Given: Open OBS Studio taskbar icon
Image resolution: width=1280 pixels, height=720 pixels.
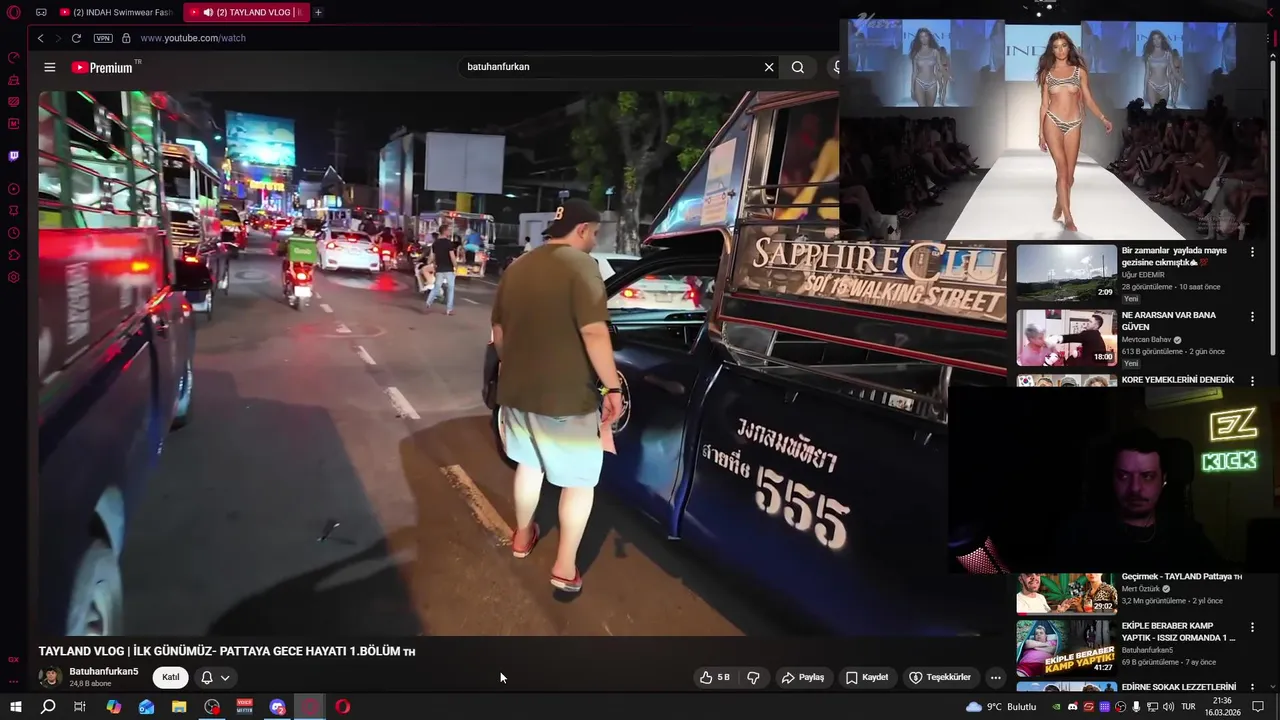Looking at the screenshot, I should click(212, 707).
